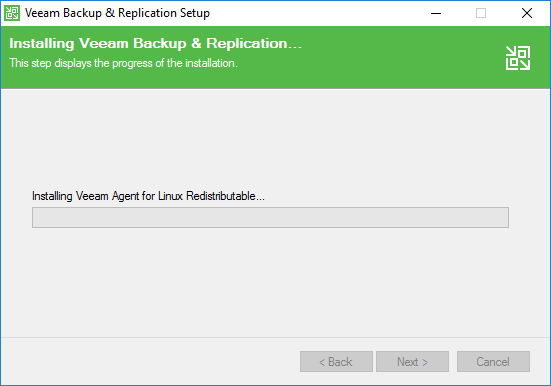Viewport: 551px width, 386px height.
Task: Click the 'Installing Veeam Agent for Linux Redistributable' status text
Action: (148, 196)
